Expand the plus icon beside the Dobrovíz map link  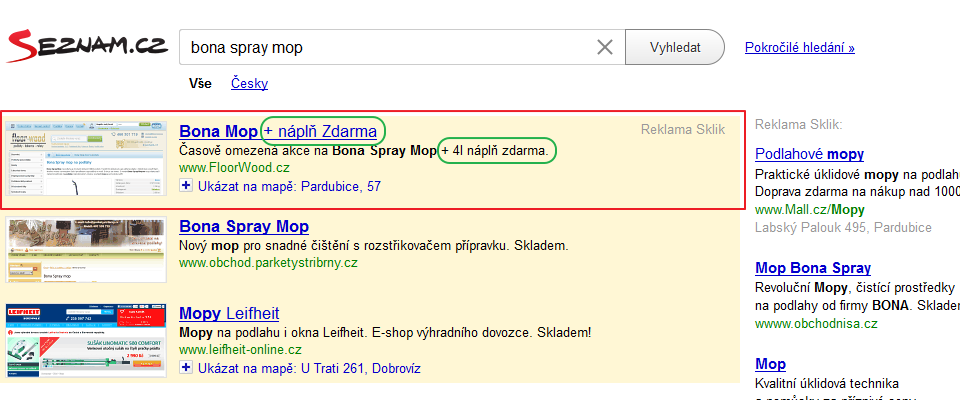click(185, 368)
